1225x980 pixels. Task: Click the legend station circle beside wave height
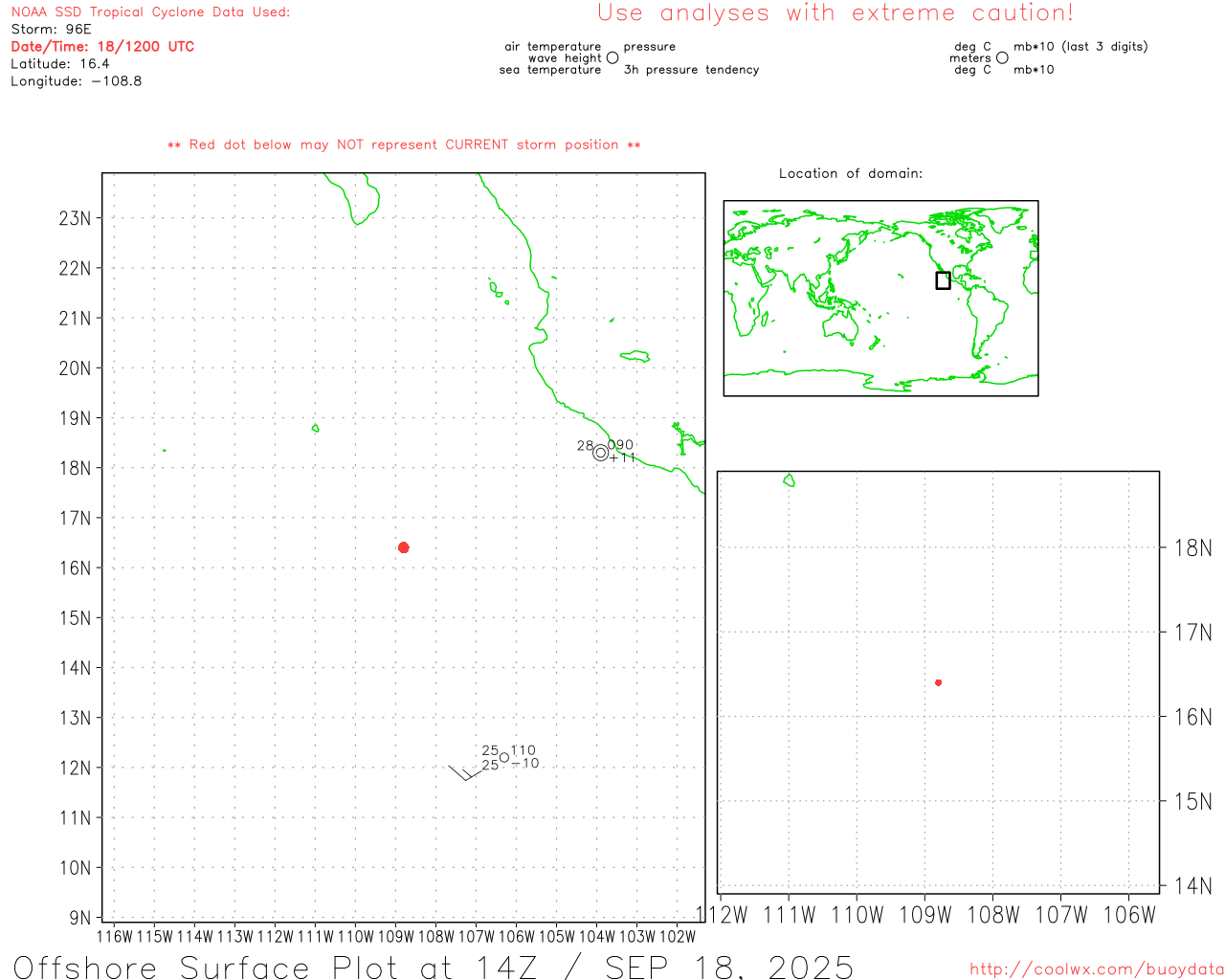point(612,57)
